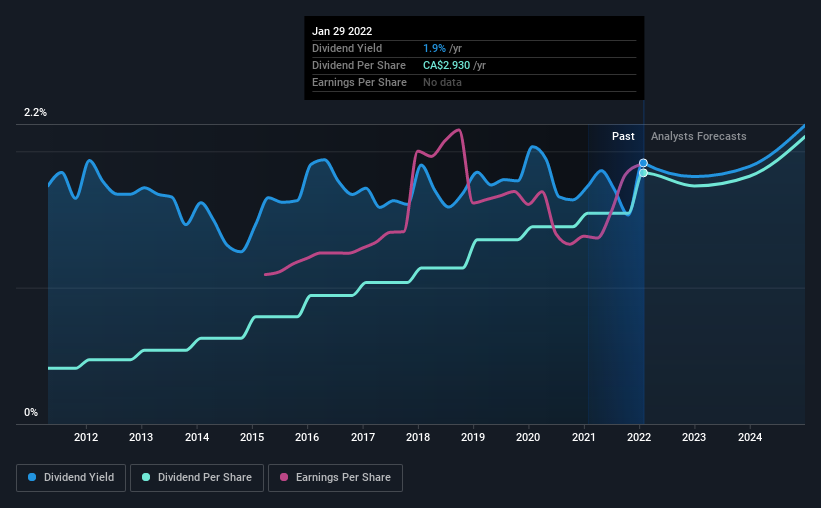The width and height of the screenshot is (821, 508).
Task: Click the 0% y-axis label
Action: tap(31, 413)
